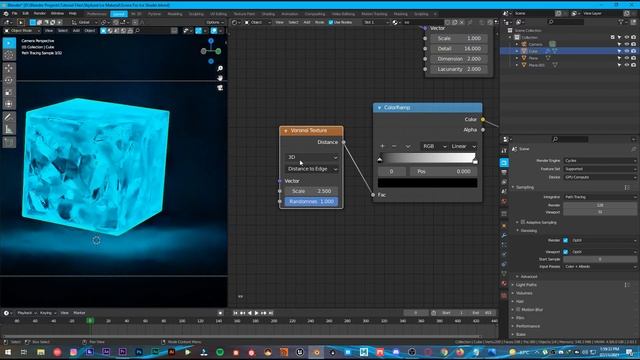Viewport: 640px width, 360px height.
Task: Select the Rotate tool in viewport toolbar
Action: pyautogui.click(x=9, y=80)
